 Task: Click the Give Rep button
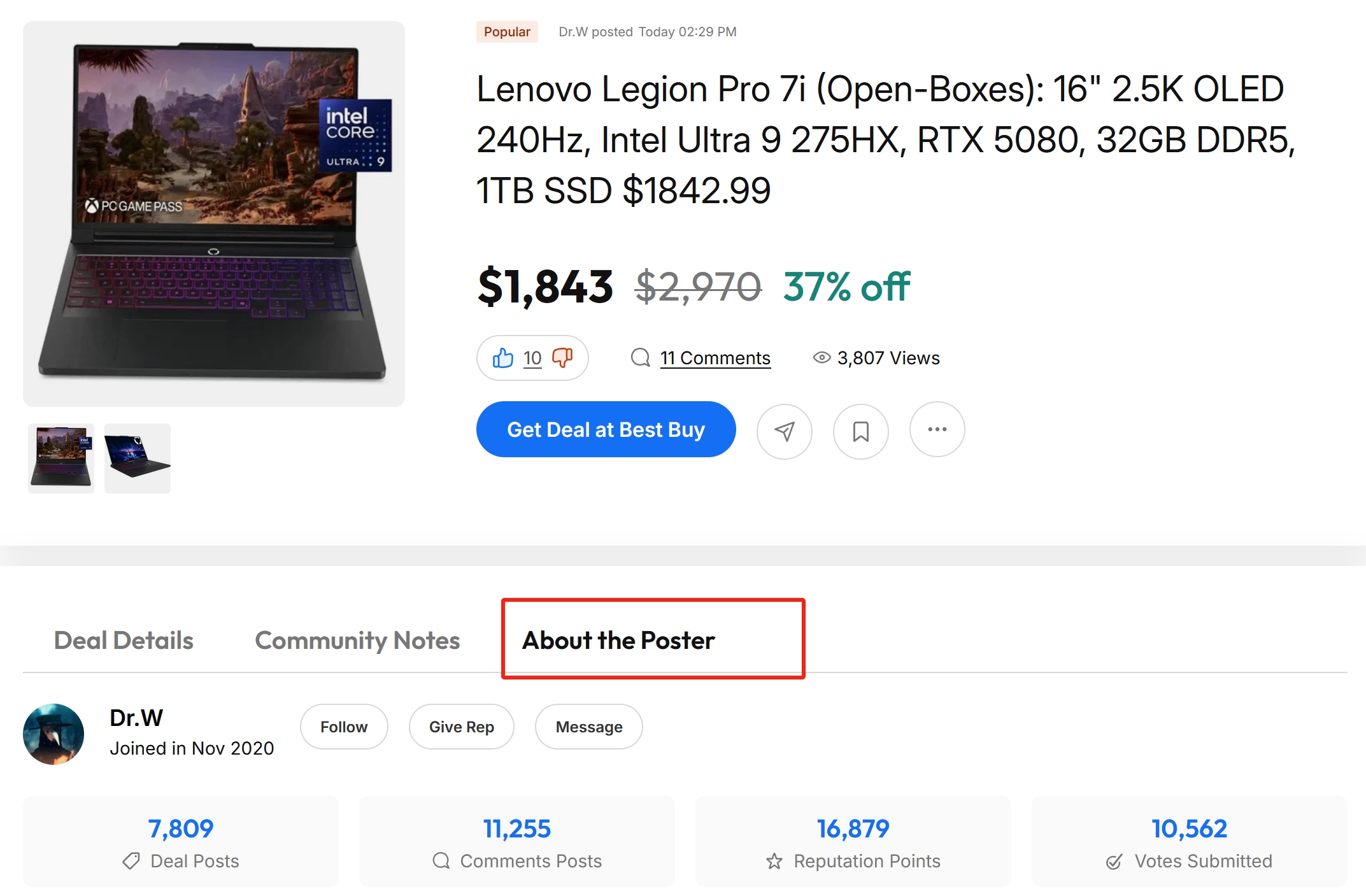[461, 727]
